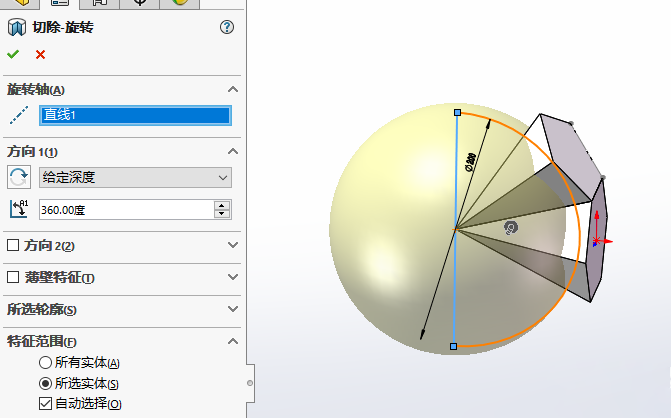Click the dashed axis line icon by 直线1
The width and height of the screenshot is (671, 418).
pos(18,115)
